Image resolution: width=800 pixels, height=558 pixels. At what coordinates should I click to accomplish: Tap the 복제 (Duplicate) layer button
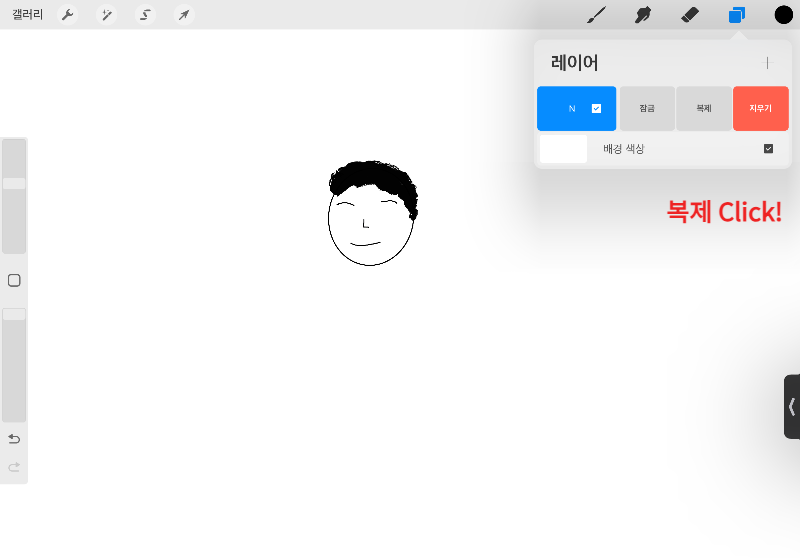pyautogui.click(x=704, y=108)
